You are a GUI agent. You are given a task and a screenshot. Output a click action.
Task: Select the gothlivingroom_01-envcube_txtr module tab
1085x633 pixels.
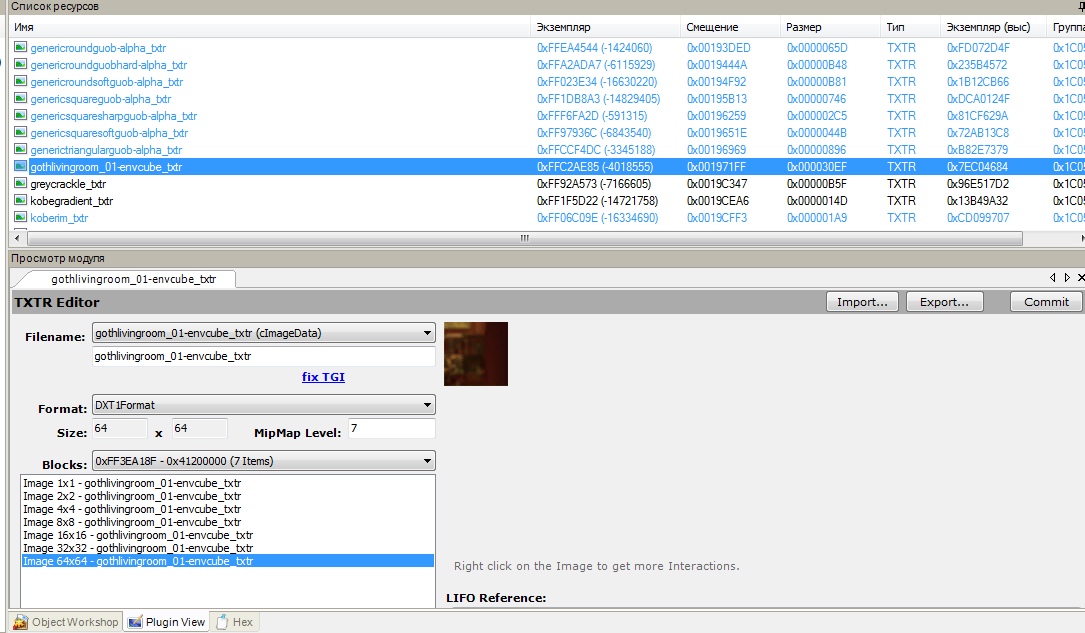(133, 279)
